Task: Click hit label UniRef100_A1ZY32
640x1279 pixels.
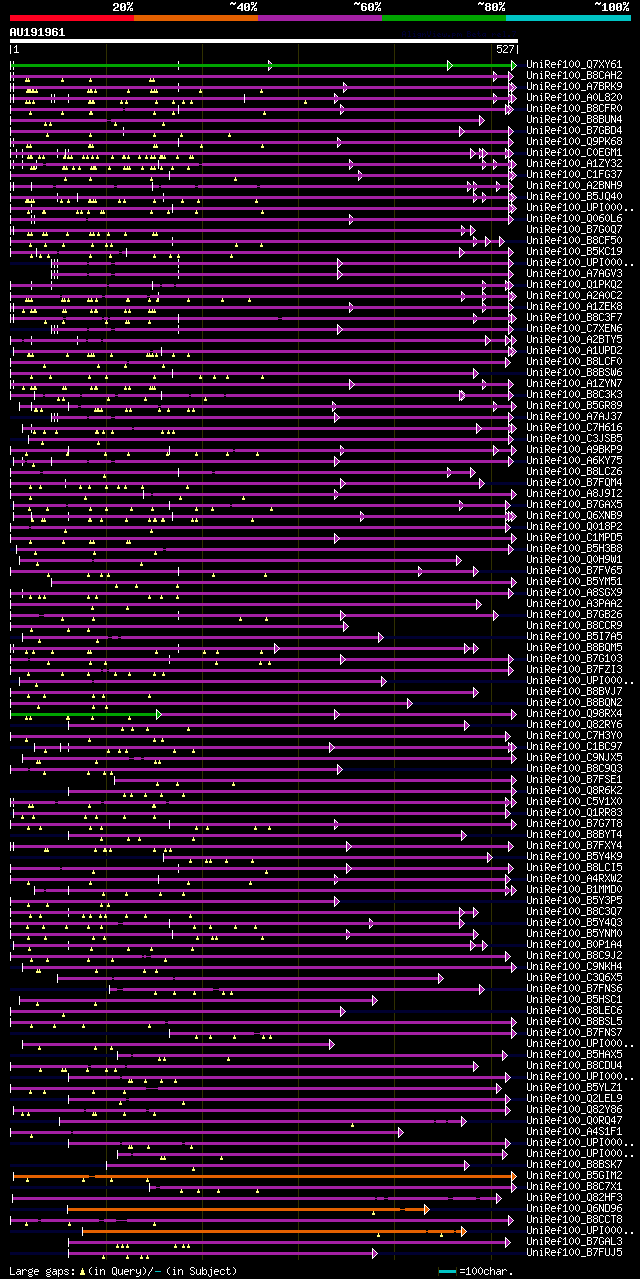Action: pyautogui.click(x=573, y=164)
